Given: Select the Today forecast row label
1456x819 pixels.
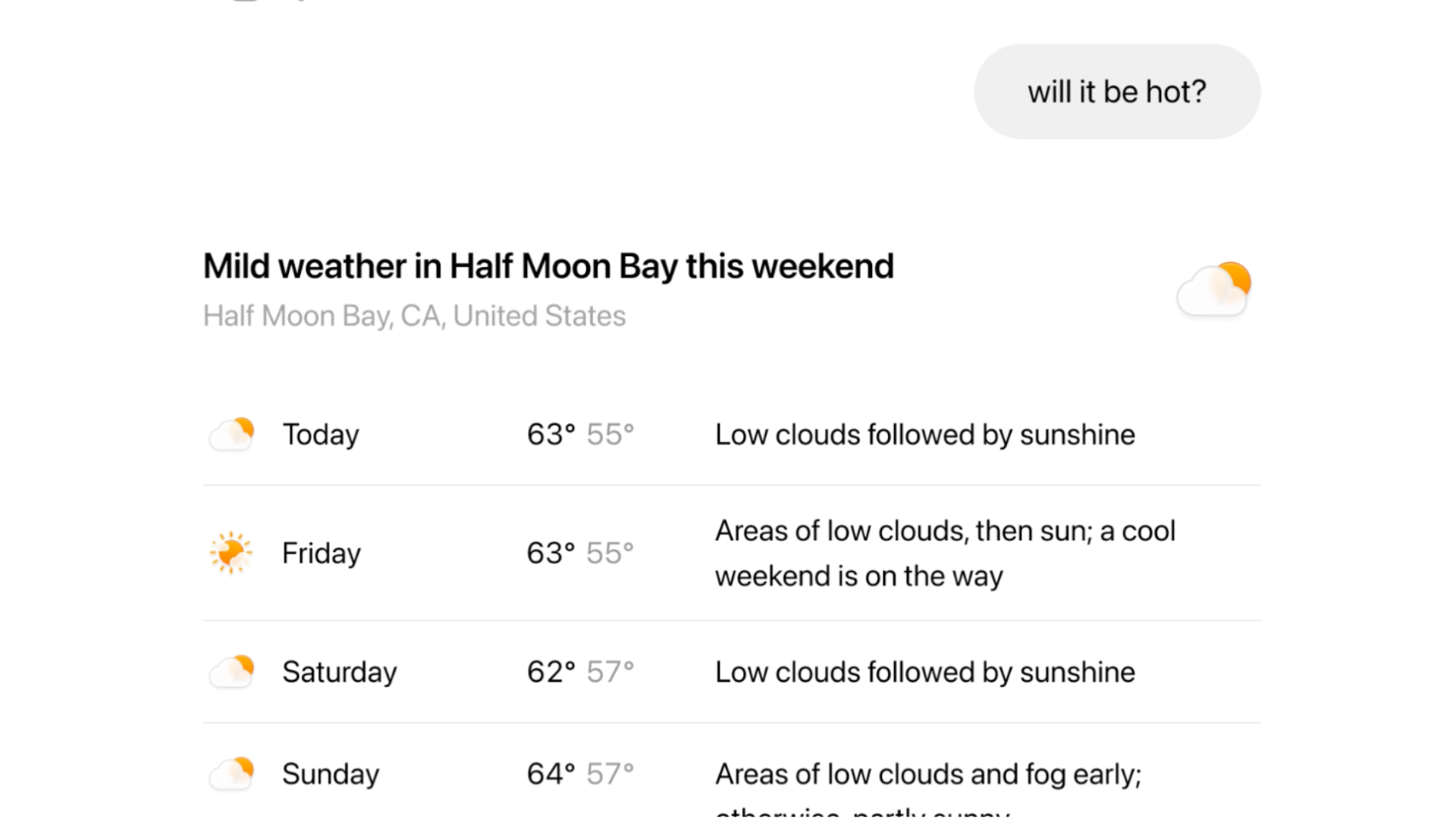Looking at the screenshot, I should tap(321, 435).
